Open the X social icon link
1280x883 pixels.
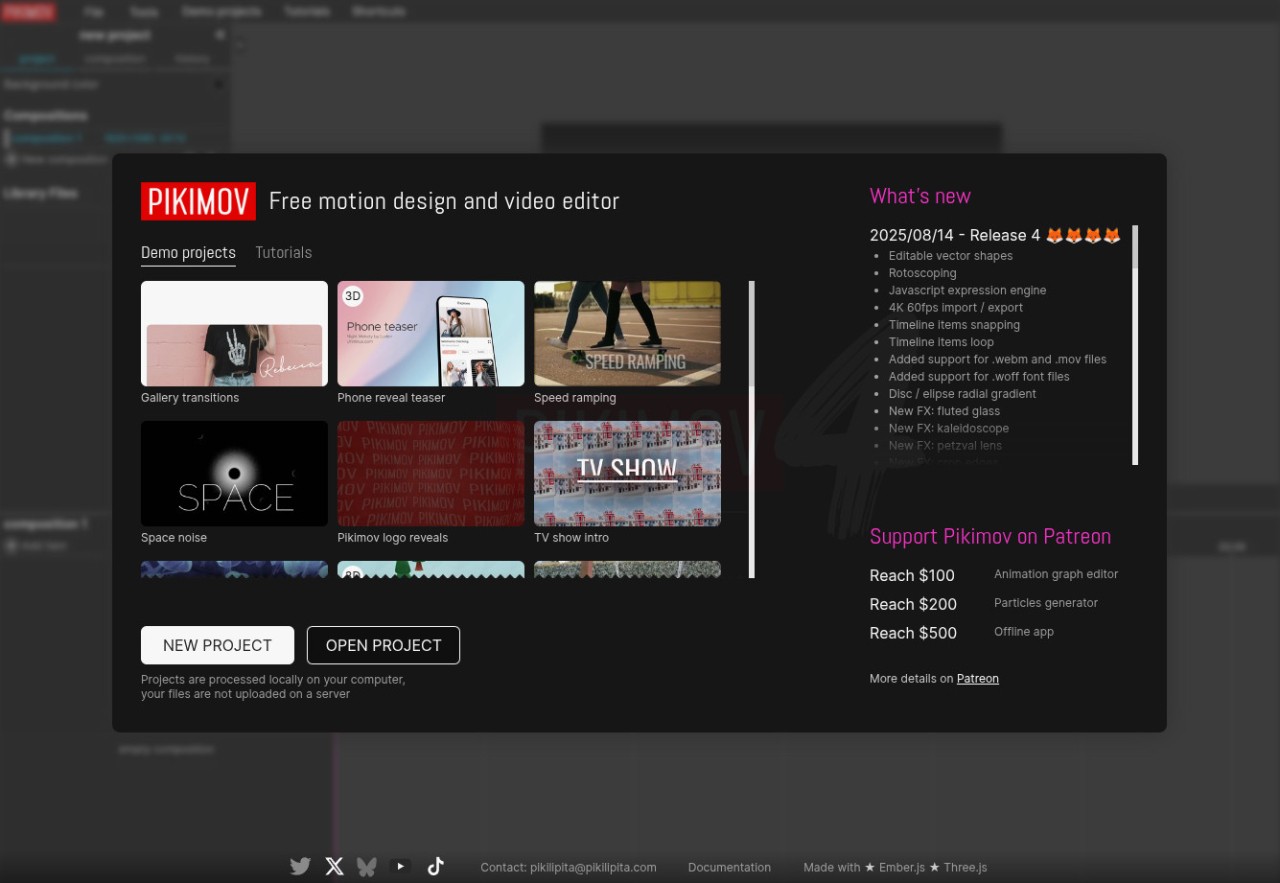point(334,866)
